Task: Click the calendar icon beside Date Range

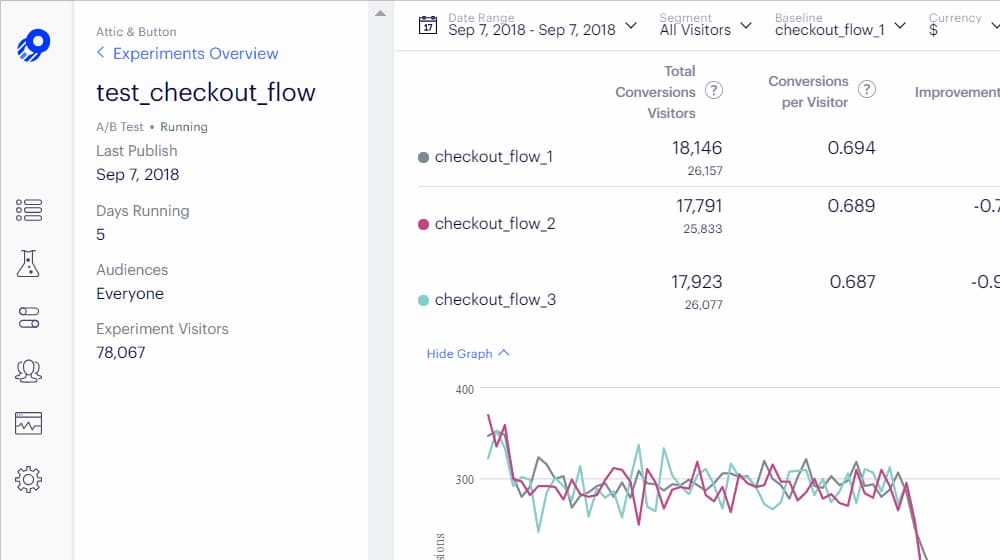Action: [427, 26]
